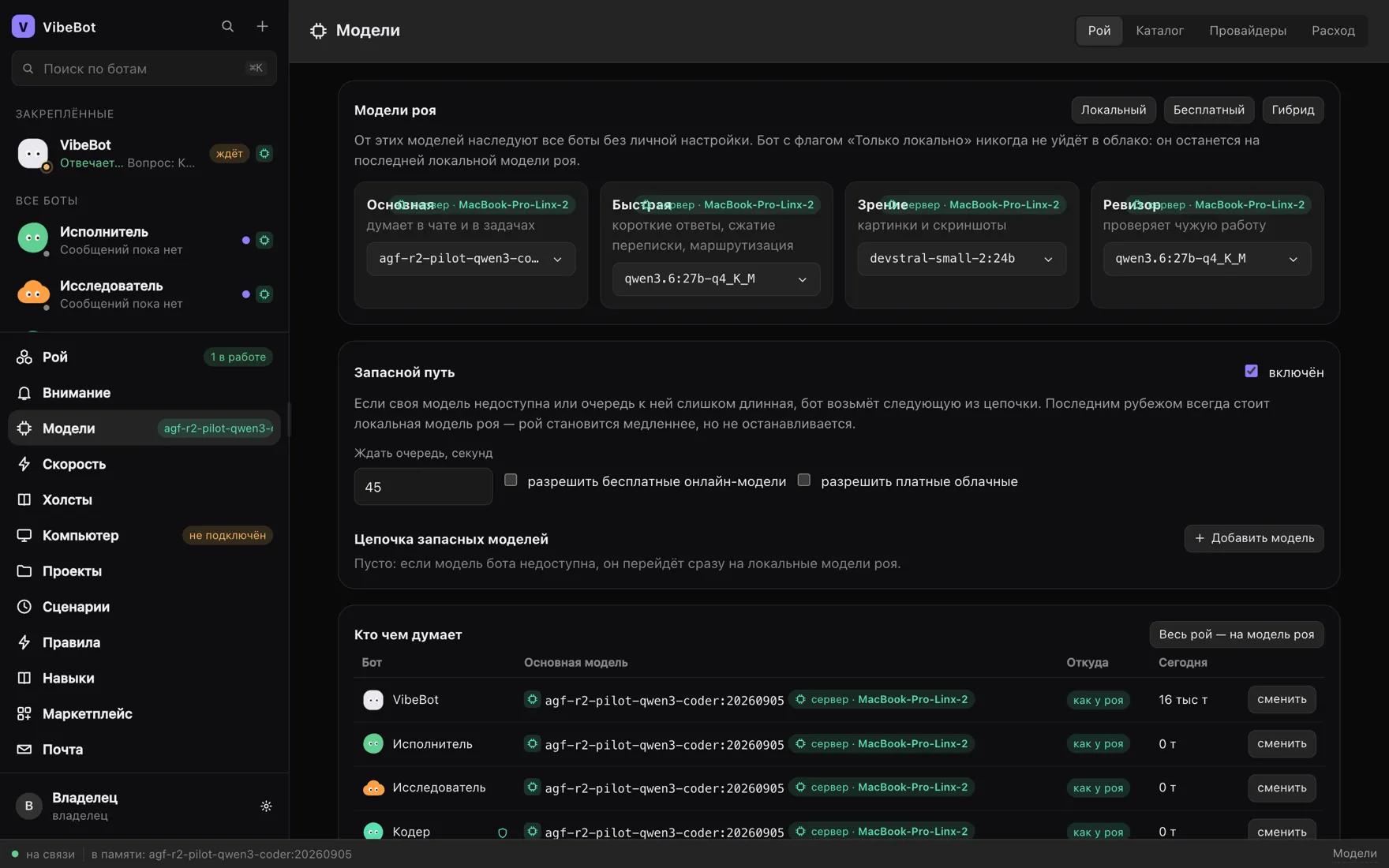Click the ждёт status badge
This screenshot has width=1389, height=868.
(230, 153)
